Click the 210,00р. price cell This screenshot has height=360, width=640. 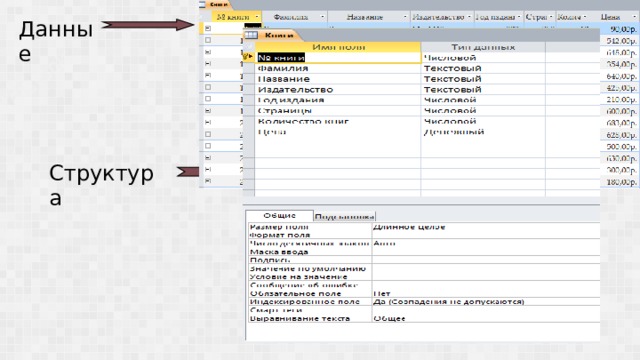click(x=620, y=100)
